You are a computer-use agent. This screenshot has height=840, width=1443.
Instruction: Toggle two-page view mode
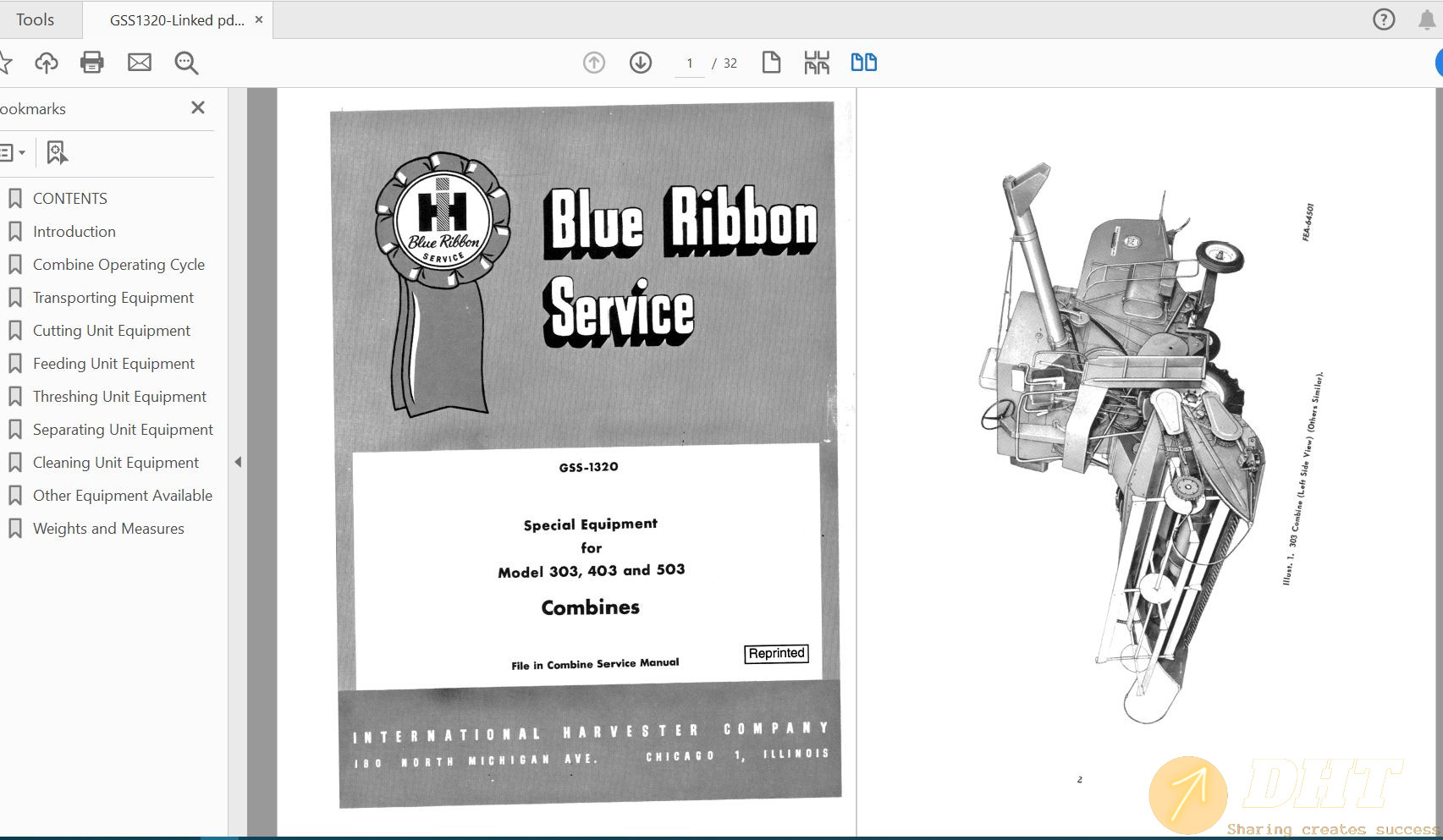click(863, 63)
